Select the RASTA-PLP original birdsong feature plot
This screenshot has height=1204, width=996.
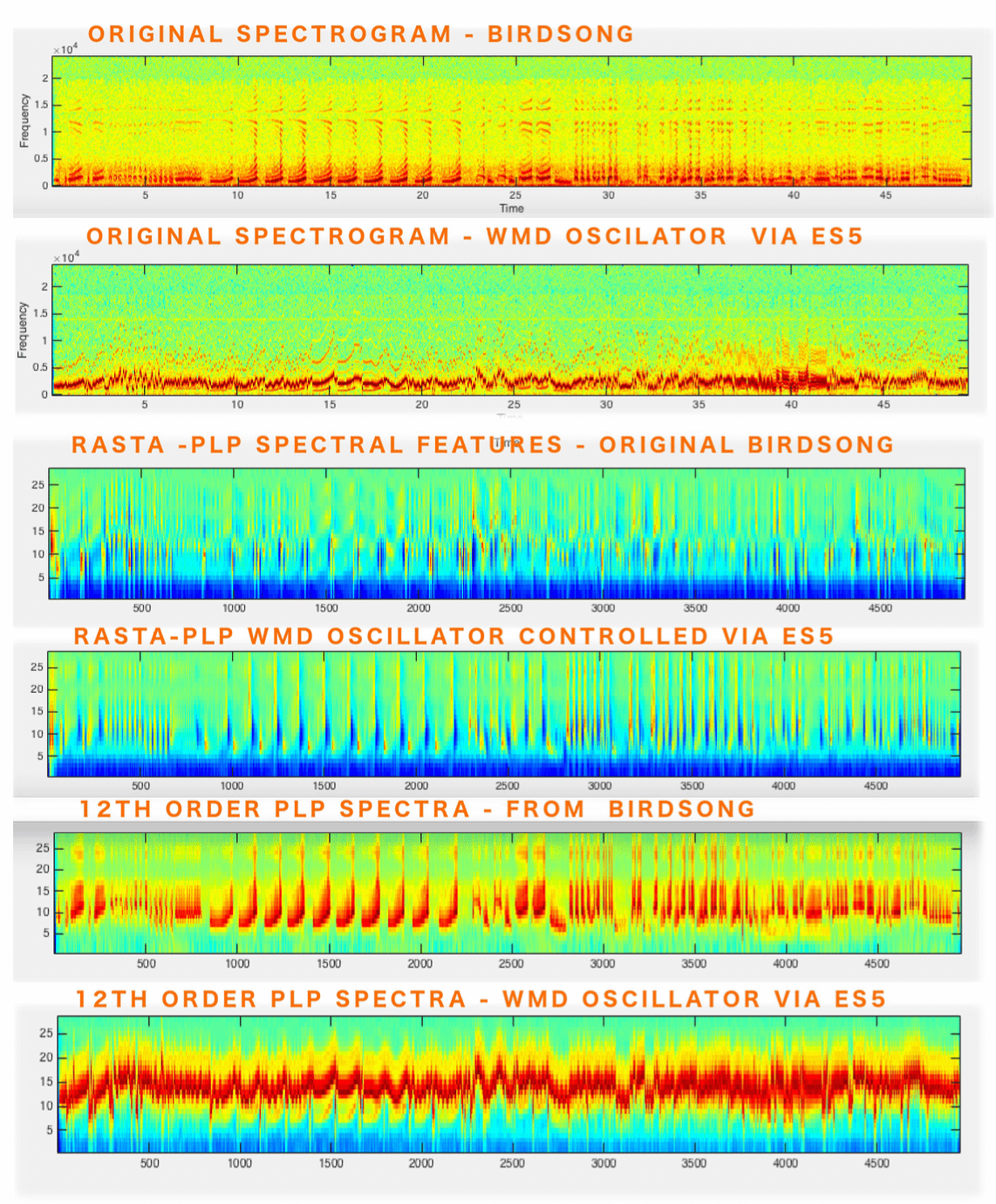click(x=507, y=533)
